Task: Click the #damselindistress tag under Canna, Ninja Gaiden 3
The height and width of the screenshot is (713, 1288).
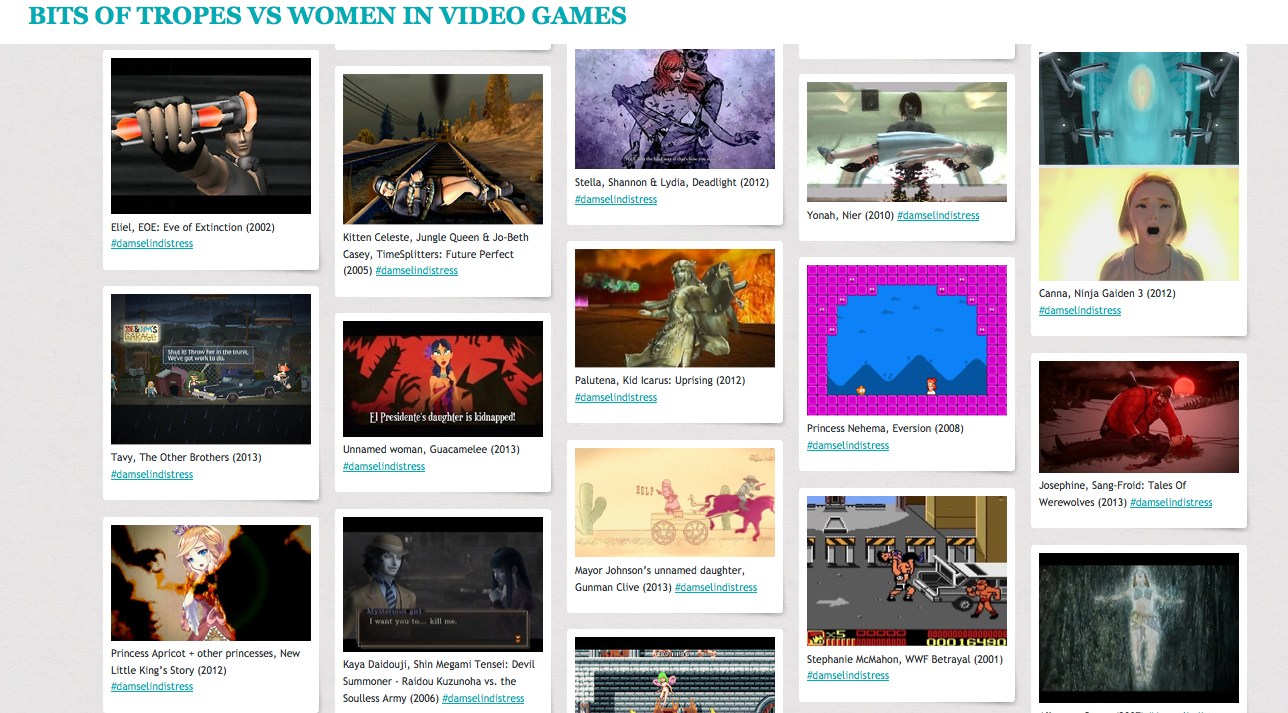Action: coord(1080,311)
